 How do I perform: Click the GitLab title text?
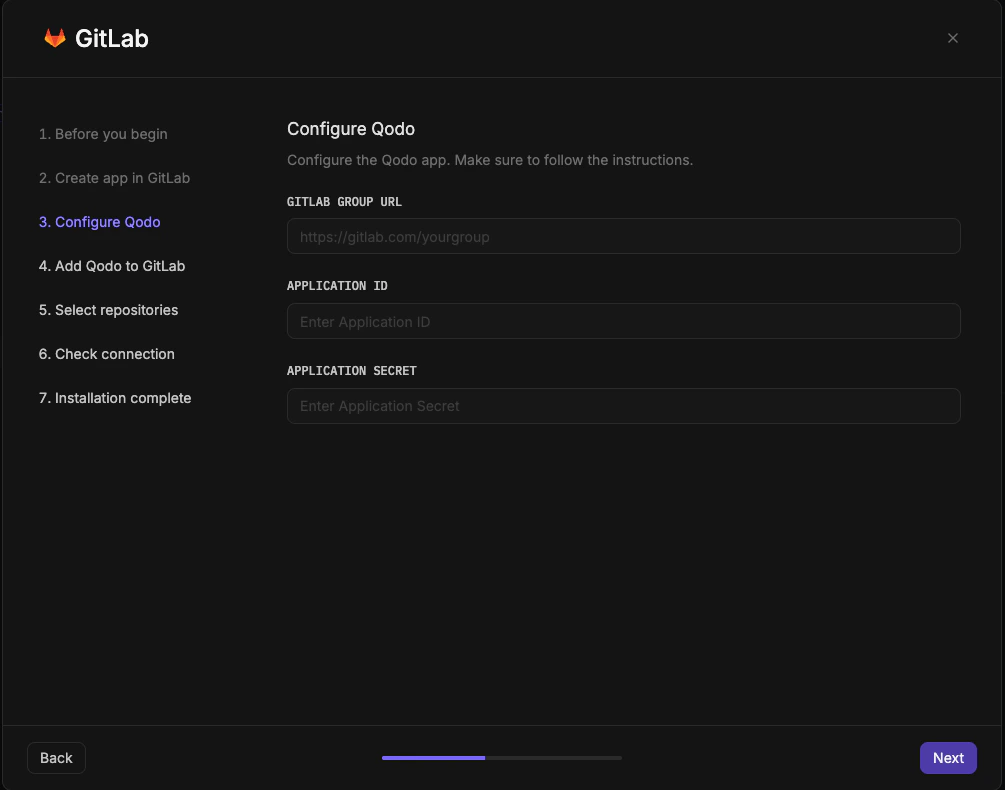click(112, 38)
